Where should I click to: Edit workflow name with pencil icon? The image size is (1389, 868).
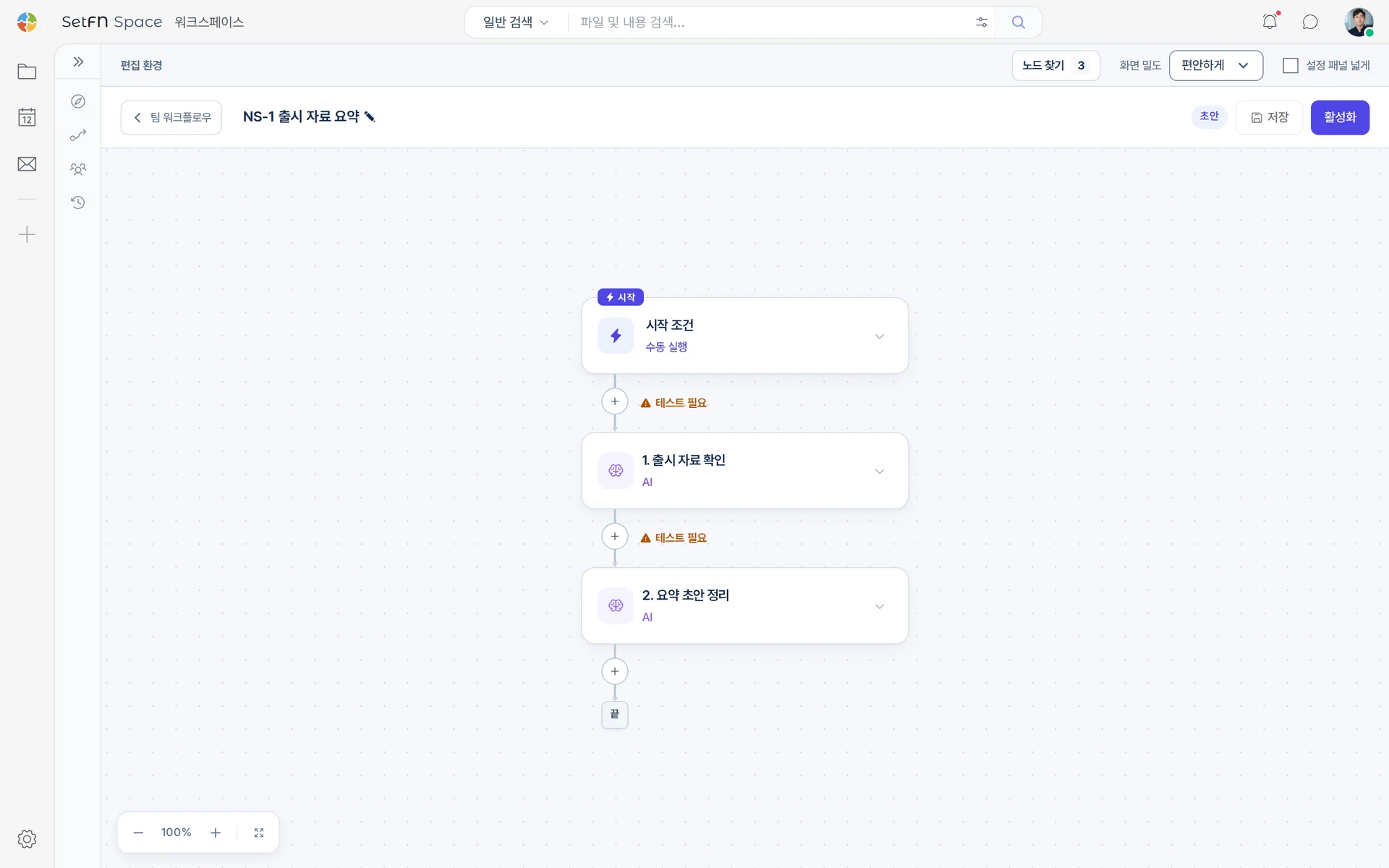370,116
